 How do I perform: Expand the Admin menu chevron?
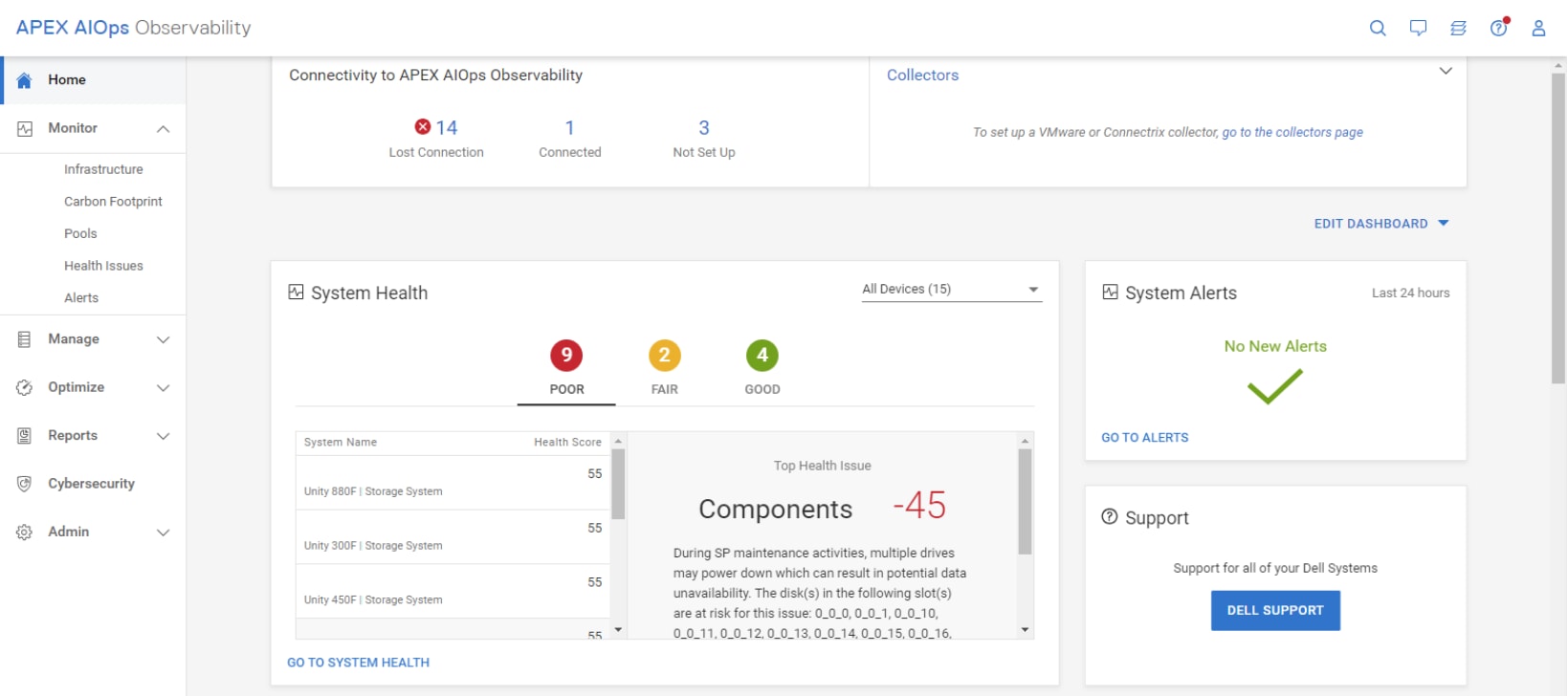[164, 533]
